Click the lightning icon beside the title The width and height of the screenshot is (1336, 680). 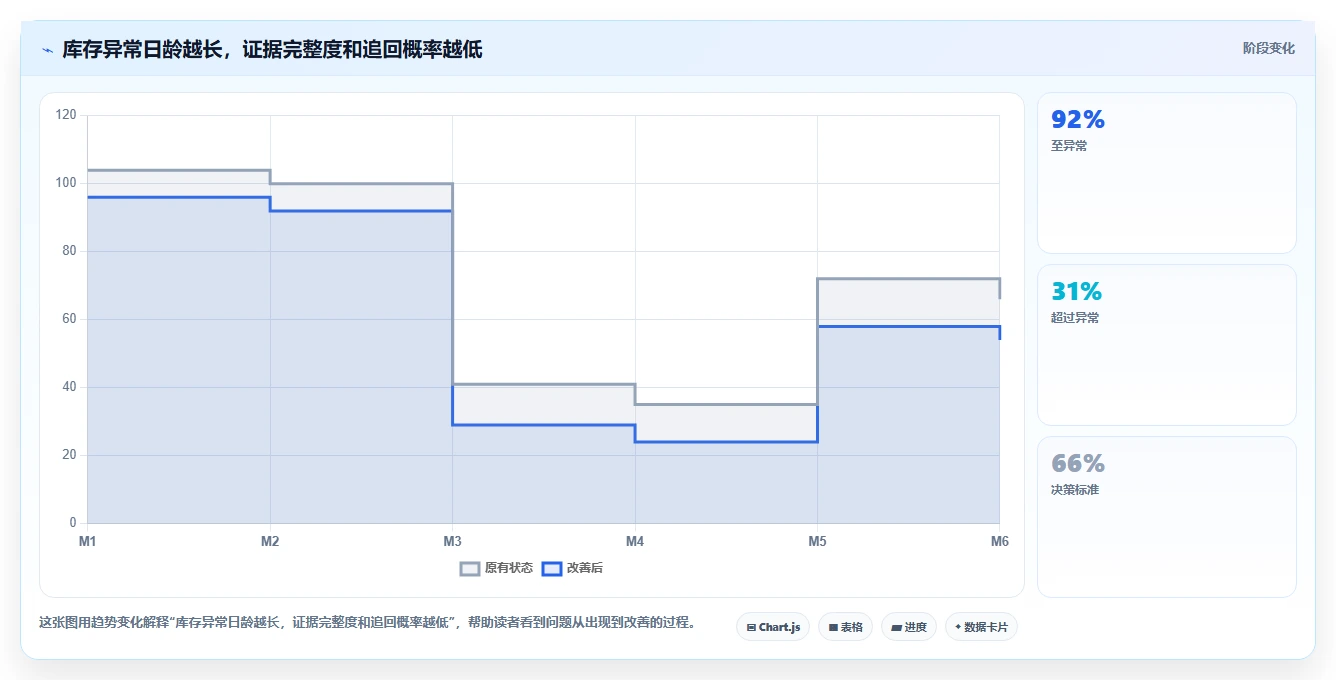(x=48, y=49)
